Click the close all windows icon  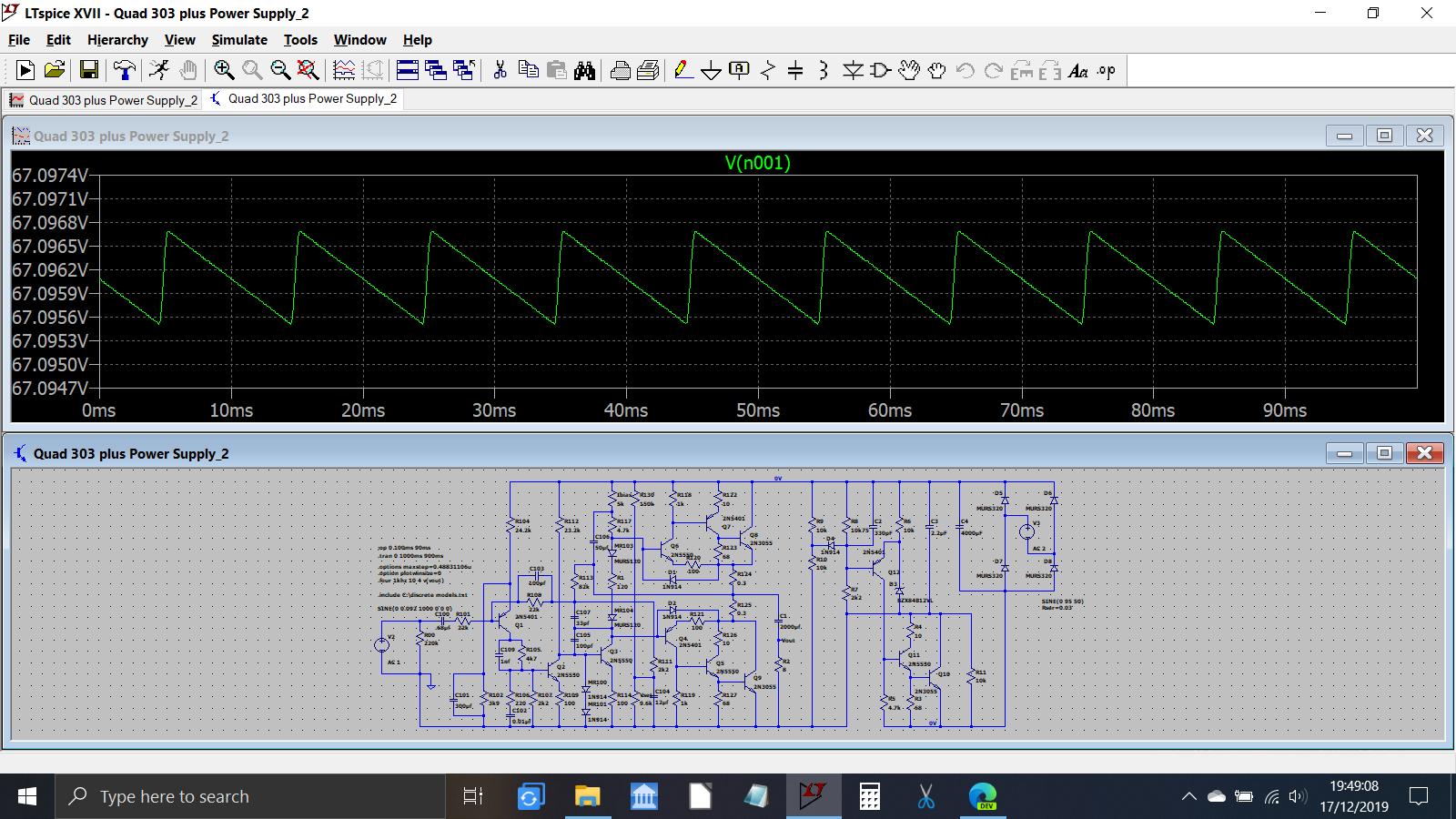464,70
